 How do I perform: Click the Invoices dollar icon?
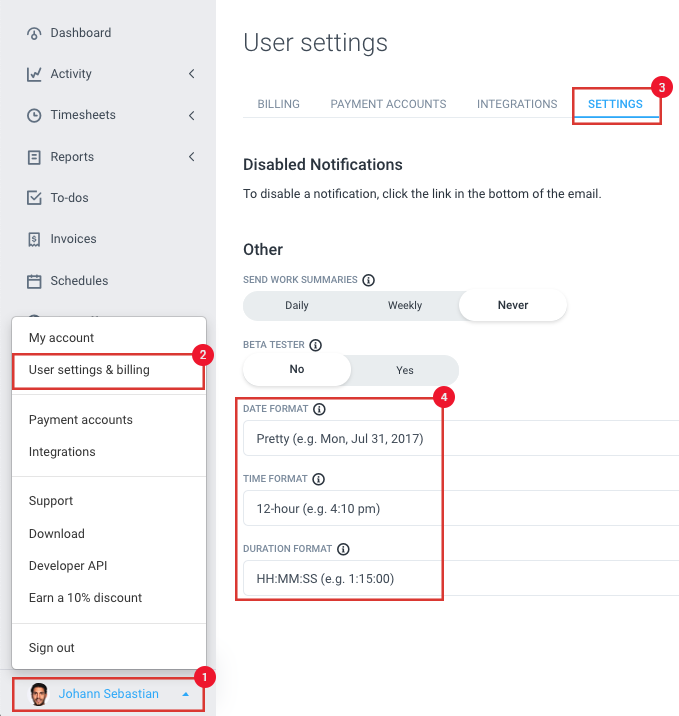[34, 239]
